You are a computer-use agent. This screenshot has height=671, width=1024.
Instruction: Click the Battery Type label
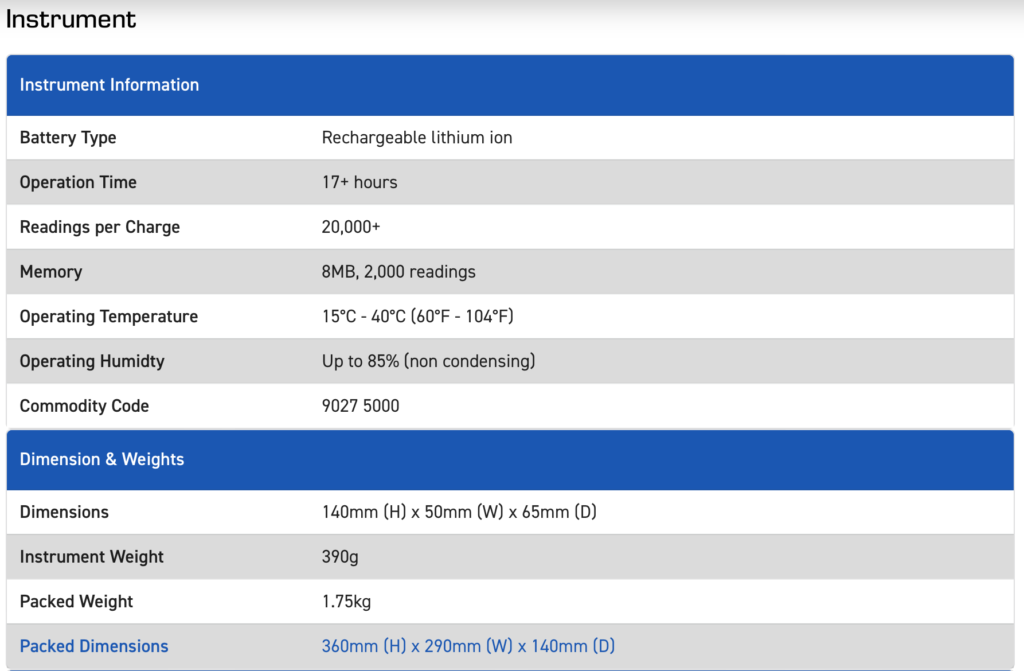(68, 138)
